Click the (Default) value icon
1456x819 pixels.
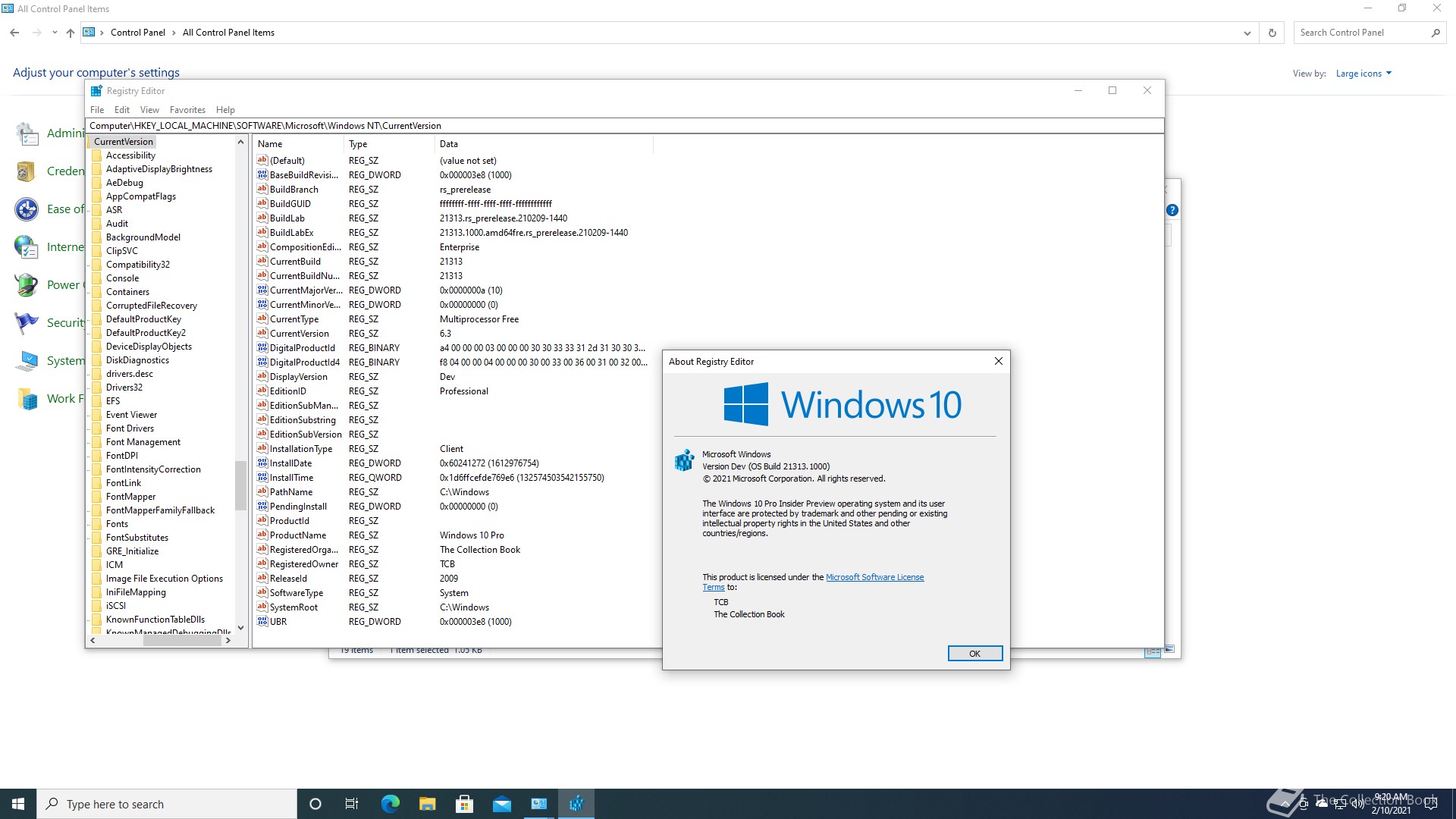pyautogui.click(x=262, y=161)
